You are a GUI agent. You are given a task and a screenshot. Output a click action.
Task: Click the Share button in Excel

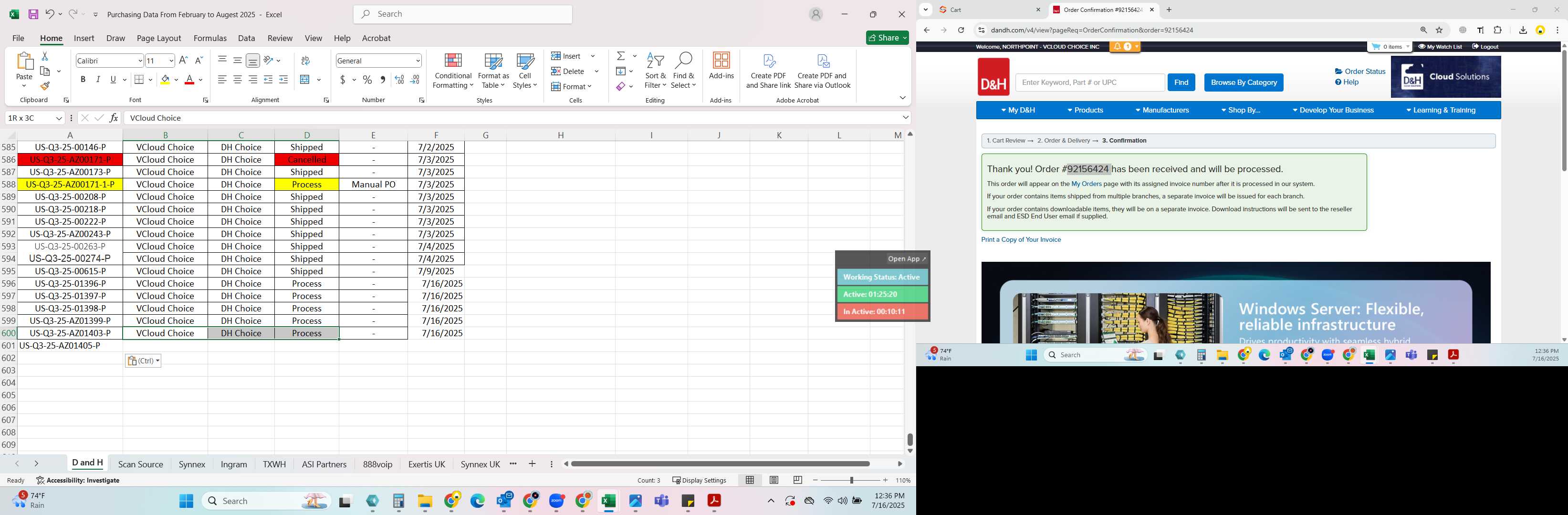[888, 38]
